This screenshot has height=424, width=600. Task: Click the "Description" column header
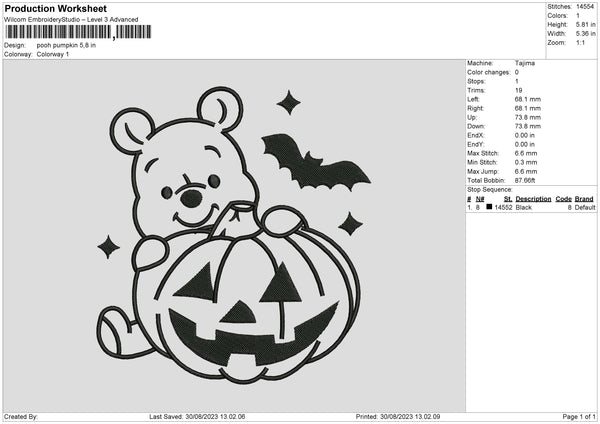533,199
